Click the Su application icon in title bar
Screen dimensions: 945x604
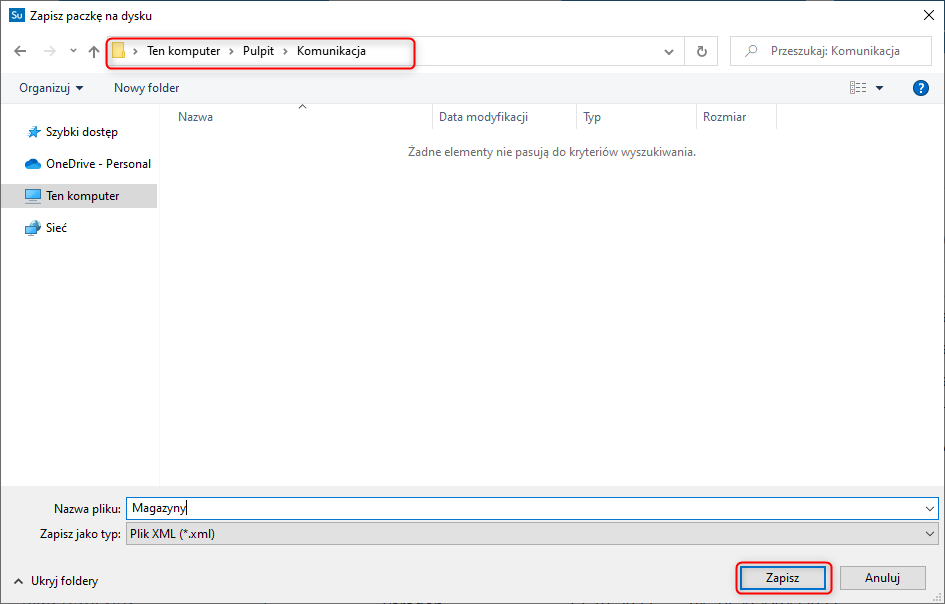pos(17,16)
